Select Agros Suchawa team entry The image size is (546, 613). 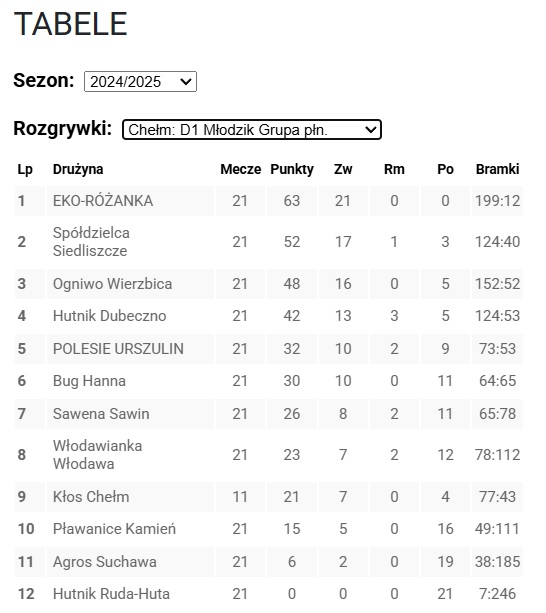(x=104, y=562)
